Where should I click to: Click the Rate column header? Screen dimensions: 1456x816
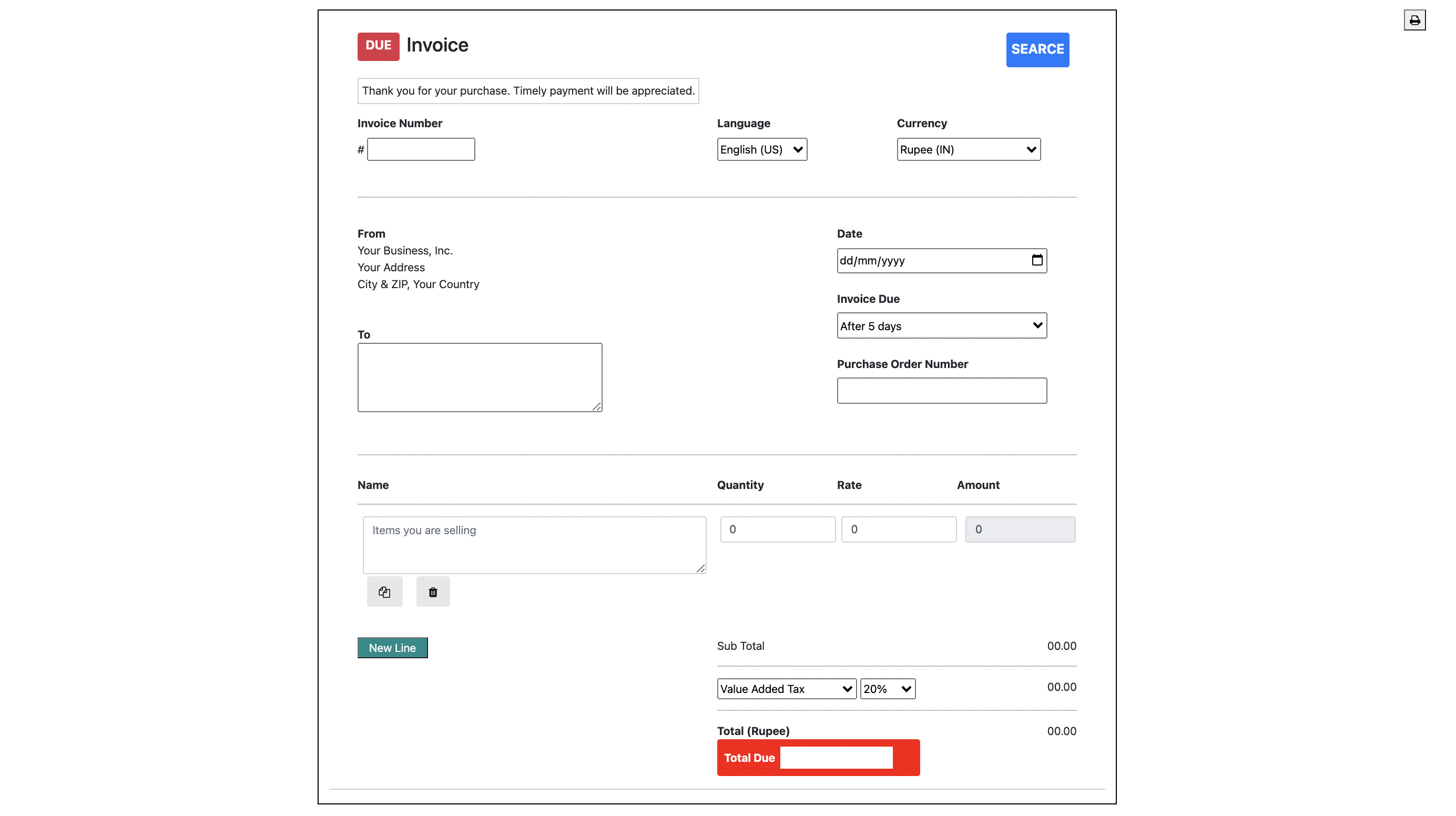[x=849, y=485]
